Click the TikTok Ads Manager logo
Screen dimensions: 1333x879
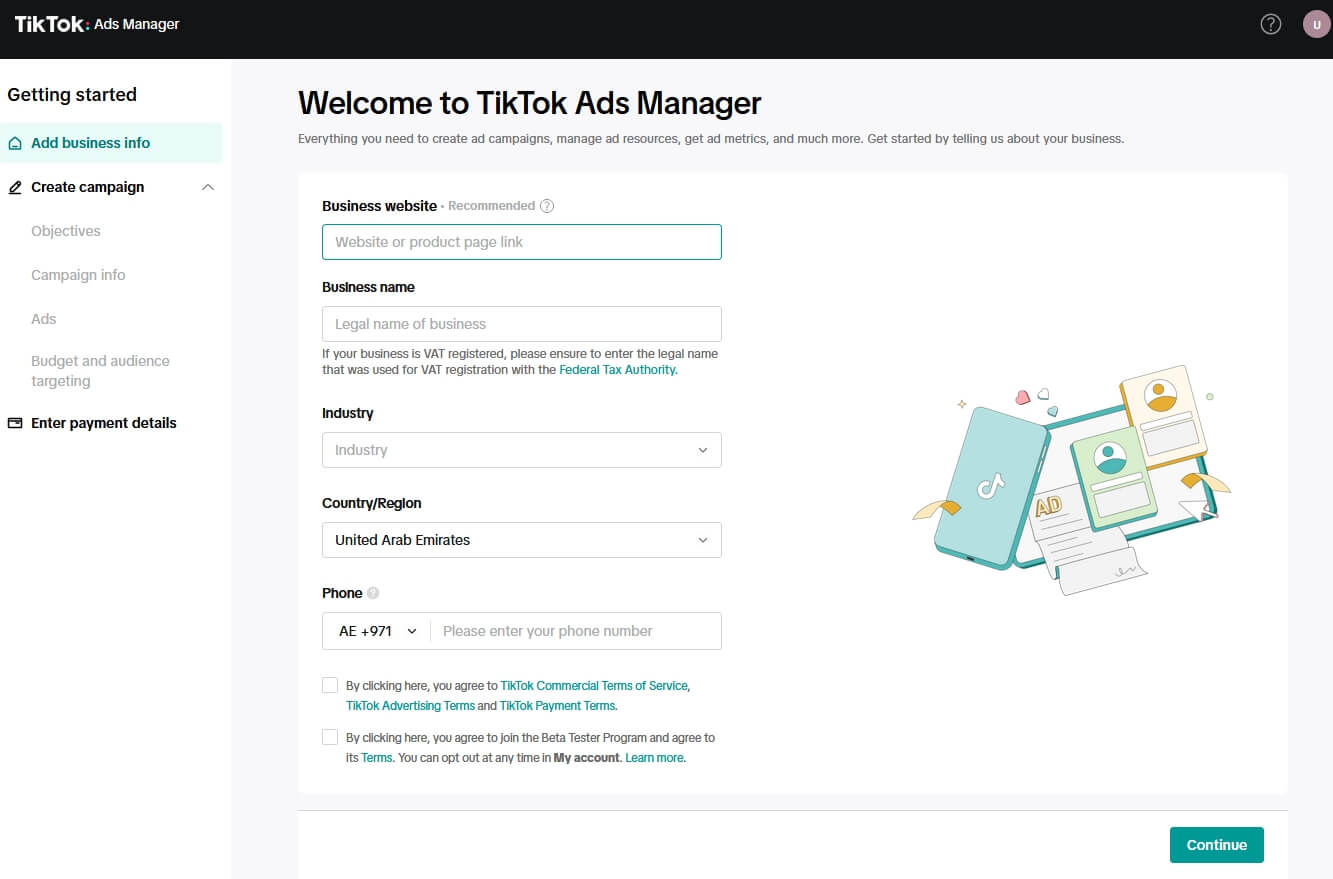95,23
